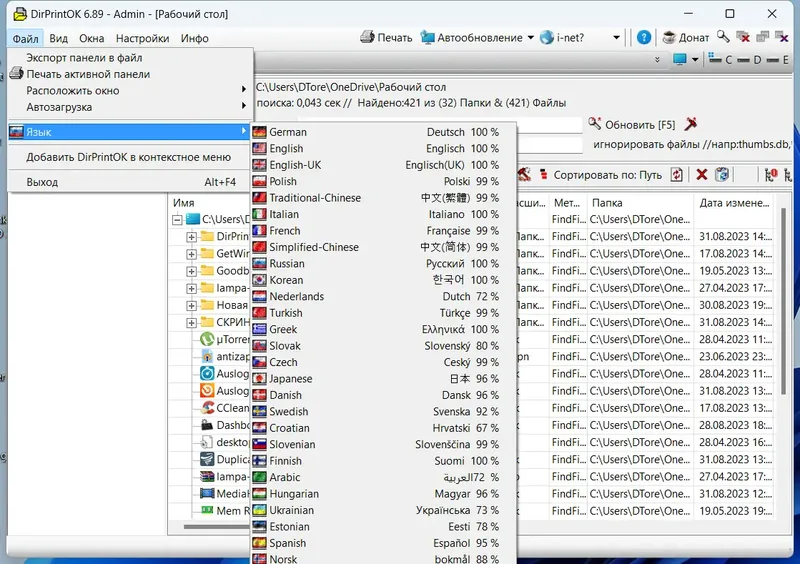Select drive E in the drive bar
Viewport: 800px width, 564px height.
(x=778, y=60)
